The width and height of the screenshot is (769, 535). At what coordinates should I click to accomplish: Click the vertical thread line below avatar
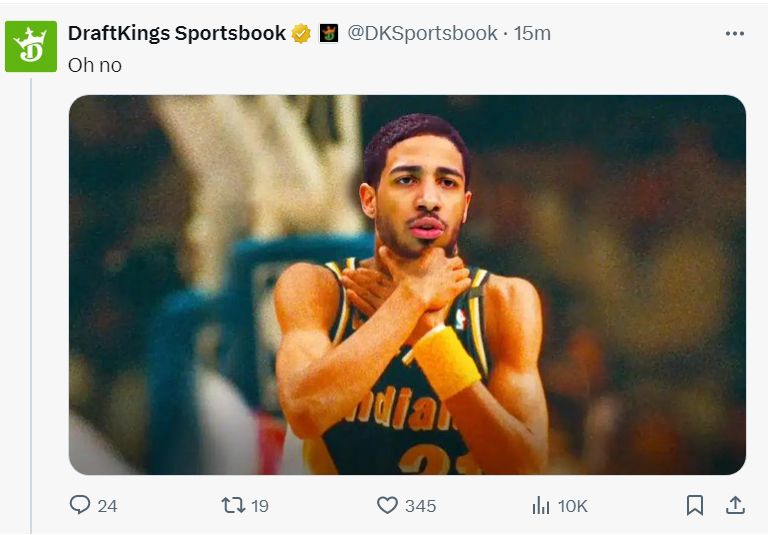pyautogui.click(x=31, y=300)
